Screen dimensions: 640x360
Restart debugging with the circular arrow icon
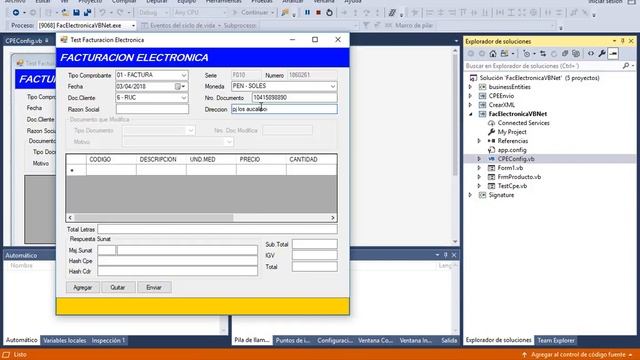[x=329, y=13]
